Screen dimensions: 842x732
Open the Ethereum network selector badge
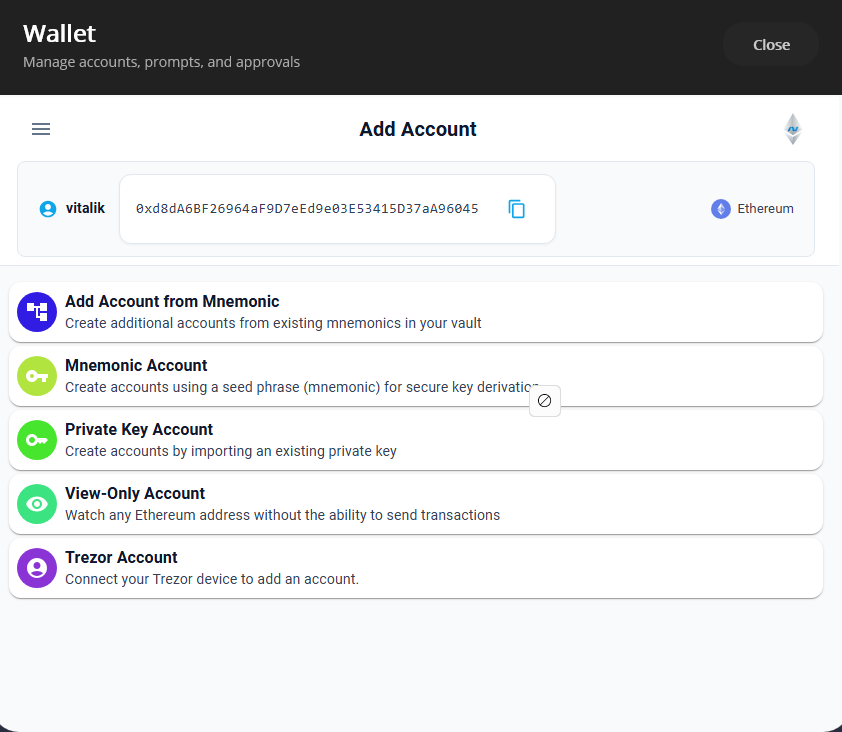click(752, 208)
